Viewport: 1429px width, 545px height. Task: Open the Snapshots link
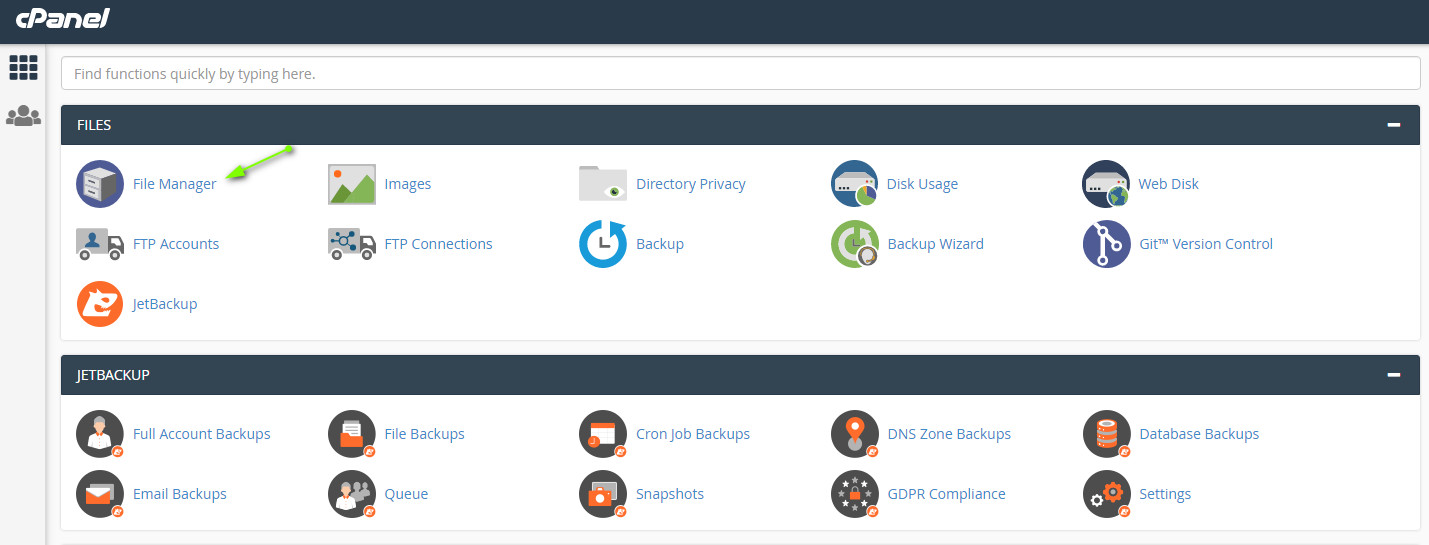(670, 494)
